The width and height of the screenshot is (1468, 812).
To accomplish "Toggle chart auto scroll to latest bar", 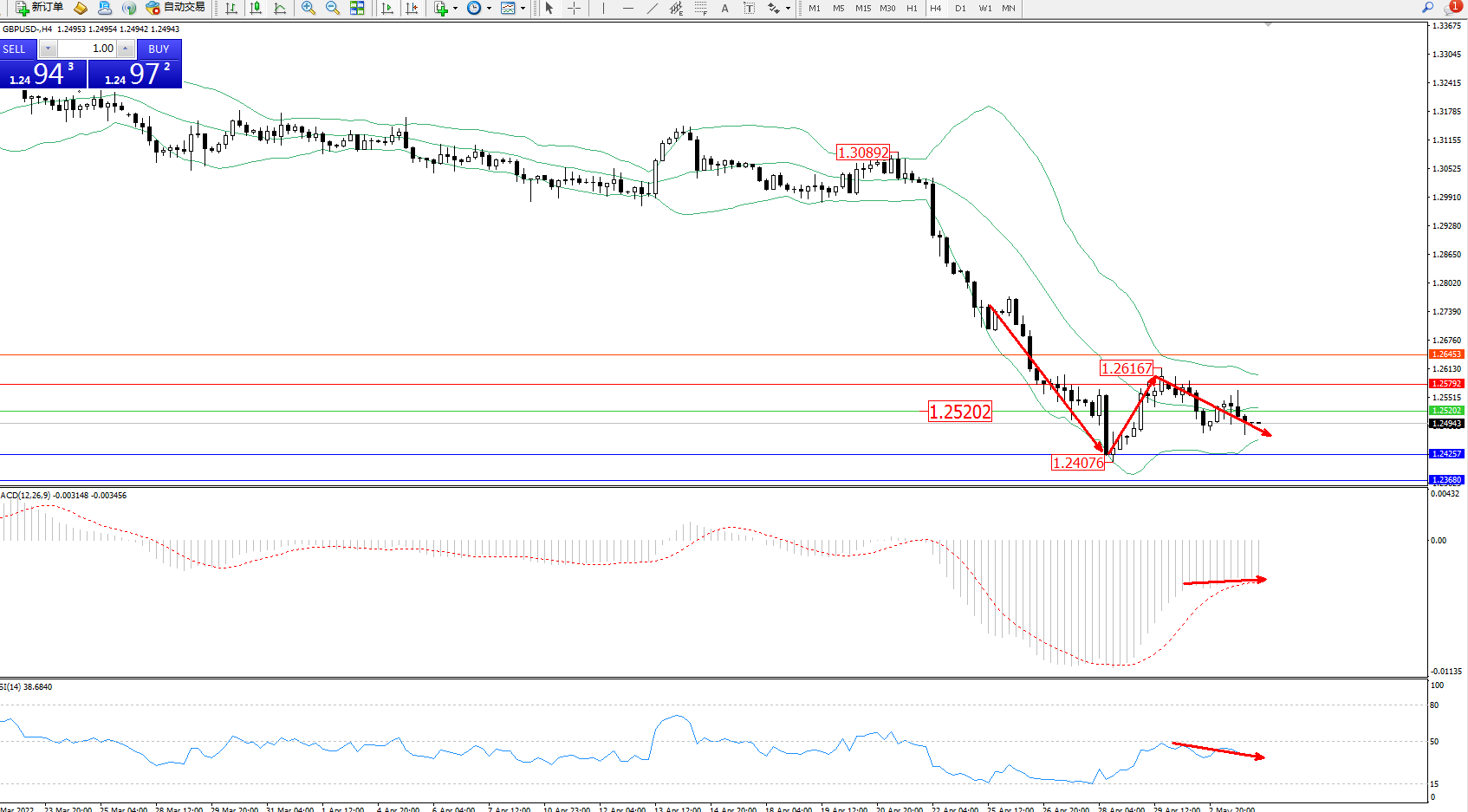I will (x=387, y=8).
